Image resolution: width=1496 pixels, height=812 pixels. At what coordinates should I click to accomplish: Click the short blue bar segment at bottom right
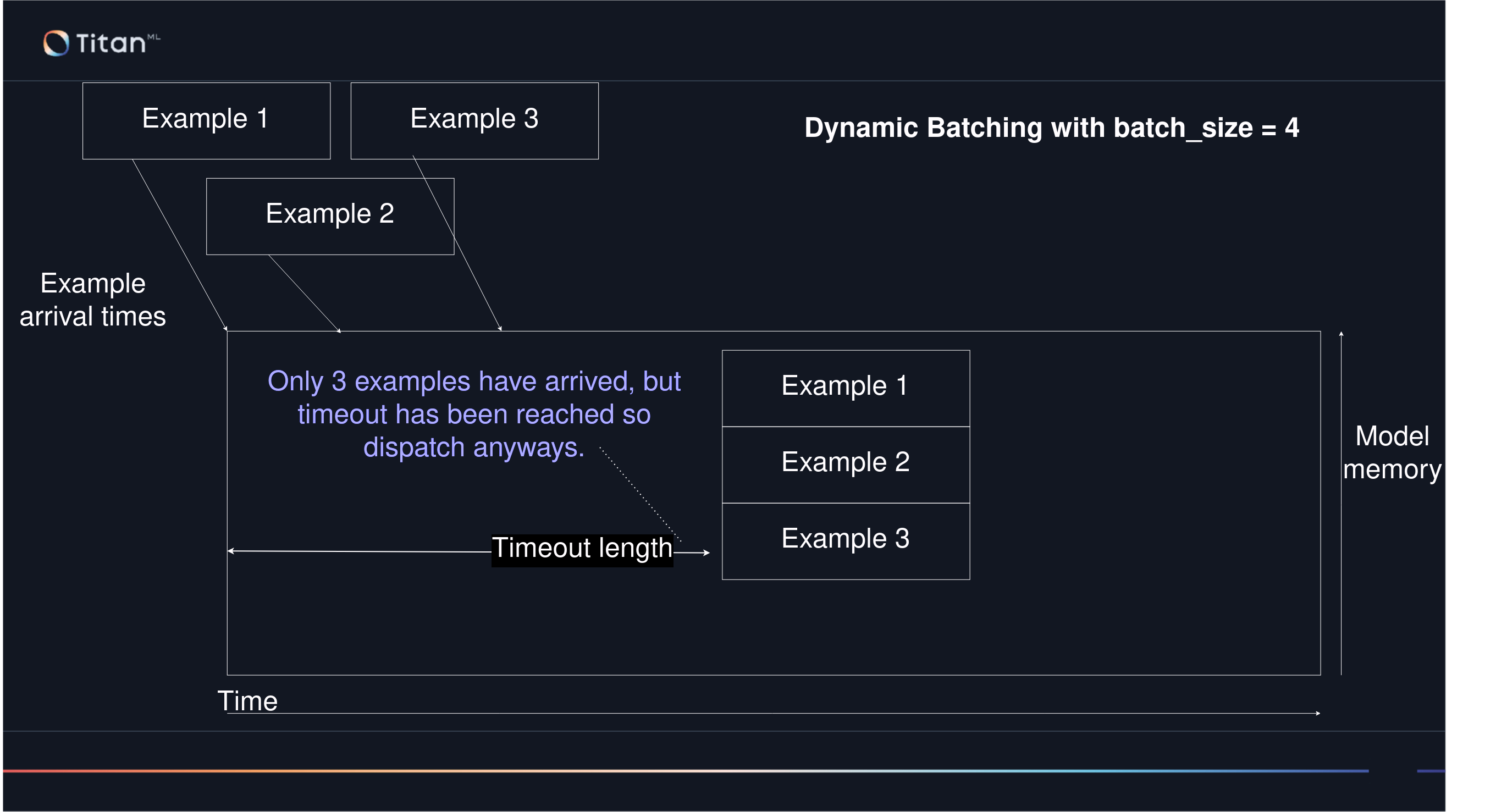tap(1431, 771)
